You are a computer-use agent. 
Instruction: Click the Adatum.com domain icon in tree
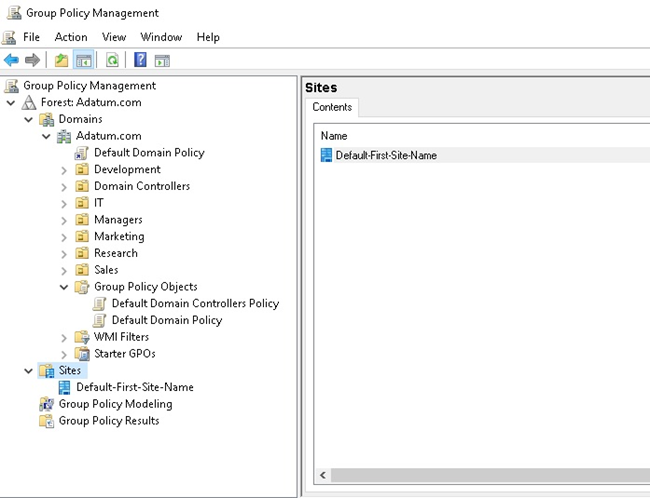tap(64, 136)
